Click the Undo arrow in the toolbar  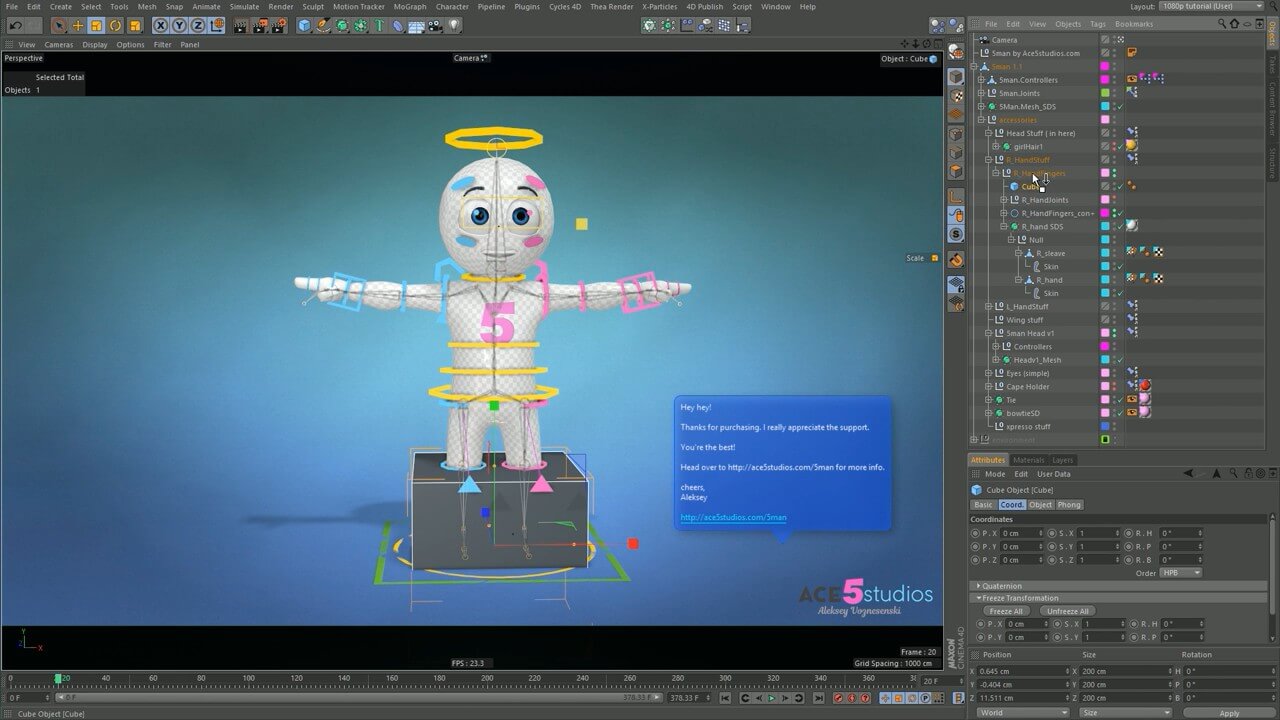tap(15, 25)
